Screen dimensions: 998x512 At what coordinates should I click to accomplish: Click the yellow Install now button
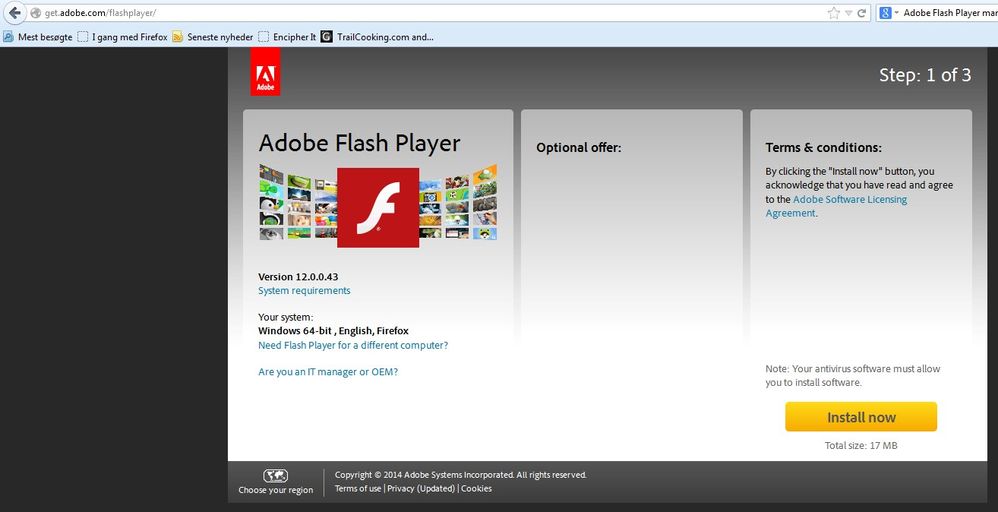click(861, 417)
